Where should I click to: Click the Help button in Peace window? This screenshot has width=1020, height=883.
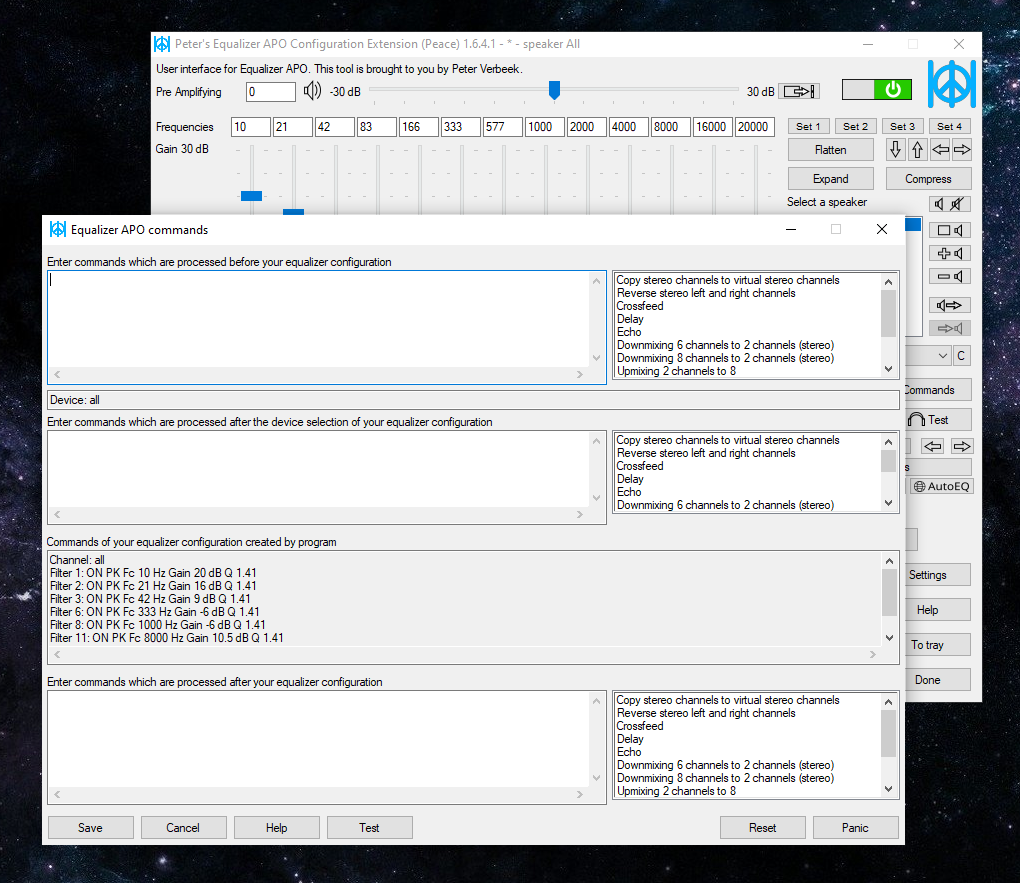coord(937,610)
